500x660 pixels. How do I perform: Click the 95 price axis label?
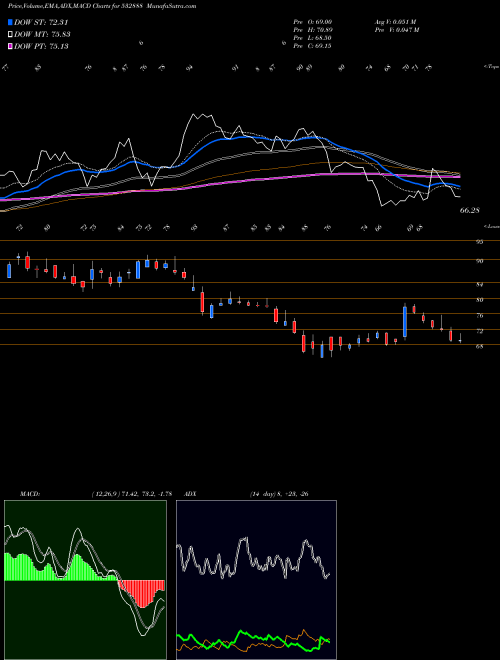click(x=479, y=242)
